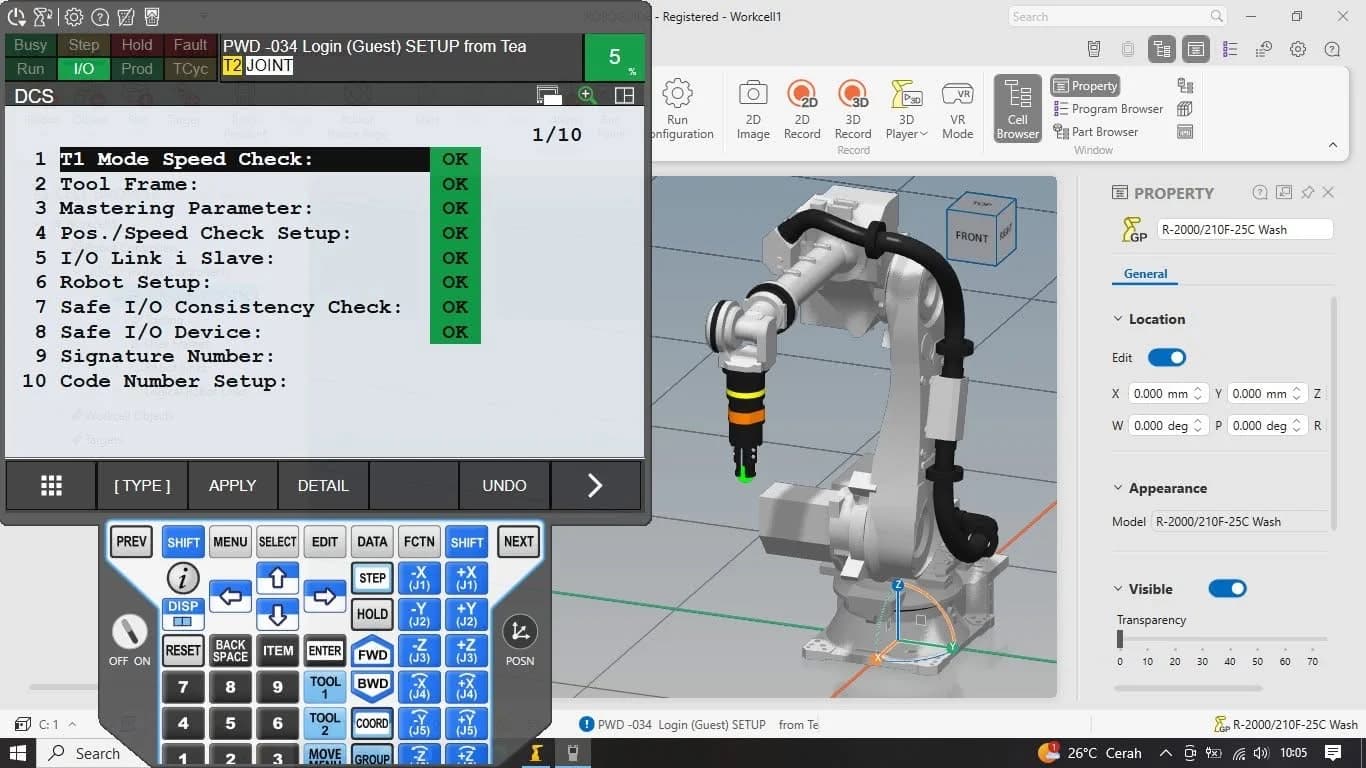Screen dimensions: 1366x768
Task: Click the info (i) key on teach pendant
Action: 182,577
